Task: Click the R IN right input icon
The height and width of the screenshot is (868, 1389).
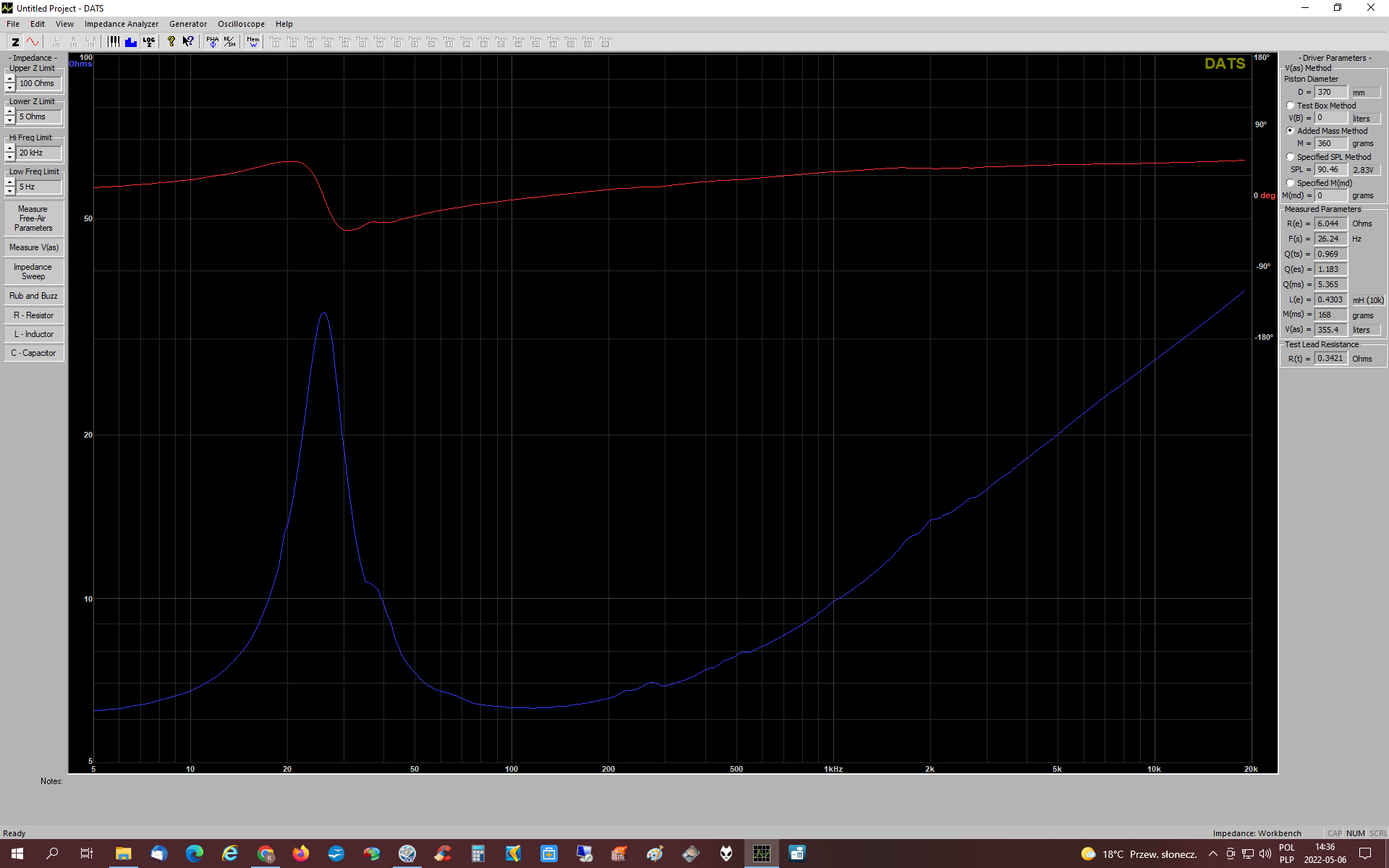Action: [73, 42]
